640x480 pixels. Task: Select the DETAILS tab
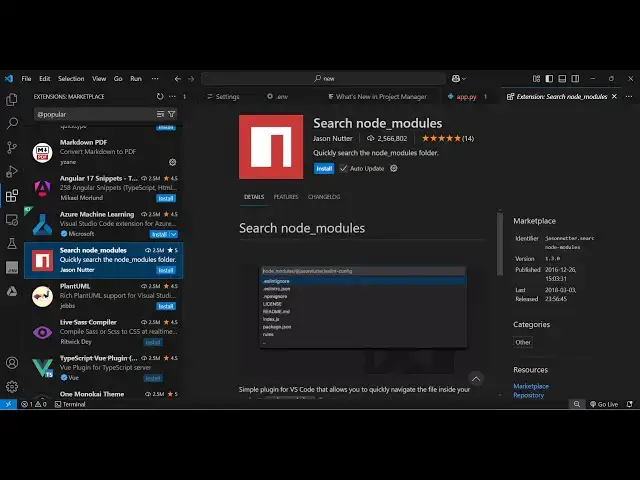point(254,197)
